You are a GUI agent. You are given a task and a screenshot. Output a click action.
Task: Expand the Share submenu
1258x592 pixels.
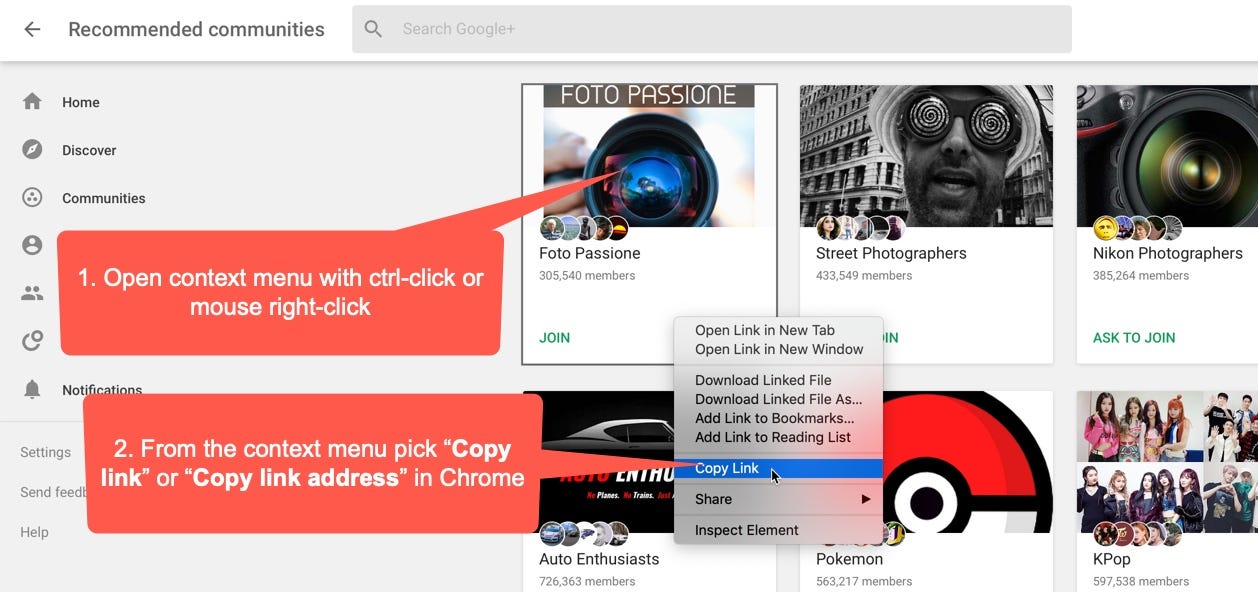778,499
